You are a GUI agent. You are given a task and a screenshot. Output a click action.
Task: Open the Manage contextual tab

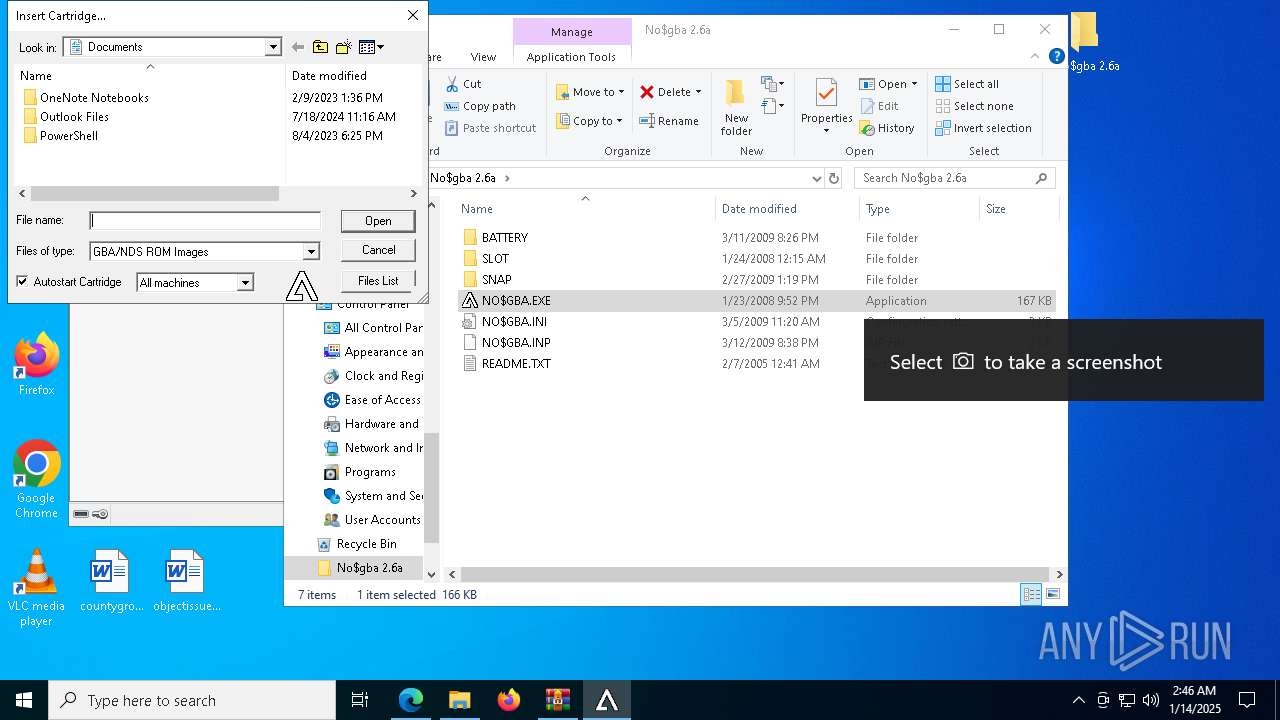[x=572, y=32]
